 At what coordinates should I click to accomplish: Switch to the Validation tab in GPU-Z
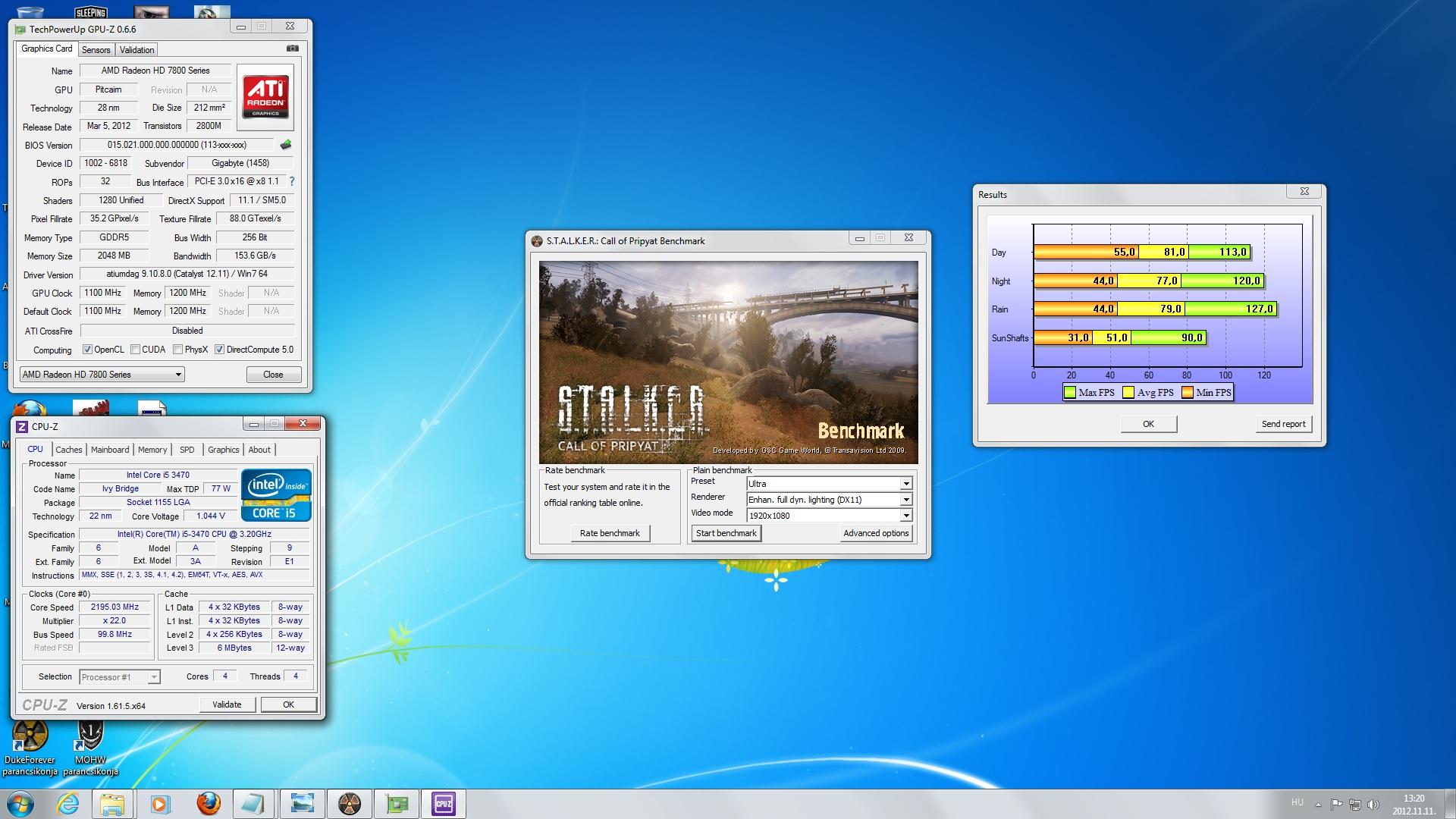pyautogui.click(x=136, y=50)
